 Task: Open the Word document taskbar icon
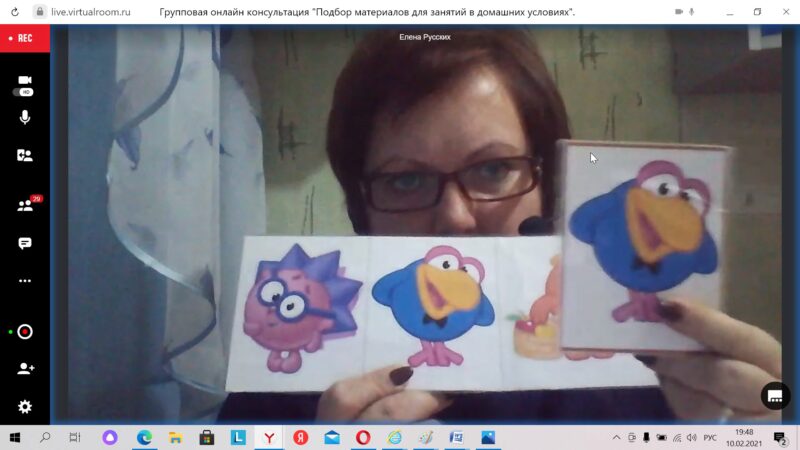(x=457, y=437)
